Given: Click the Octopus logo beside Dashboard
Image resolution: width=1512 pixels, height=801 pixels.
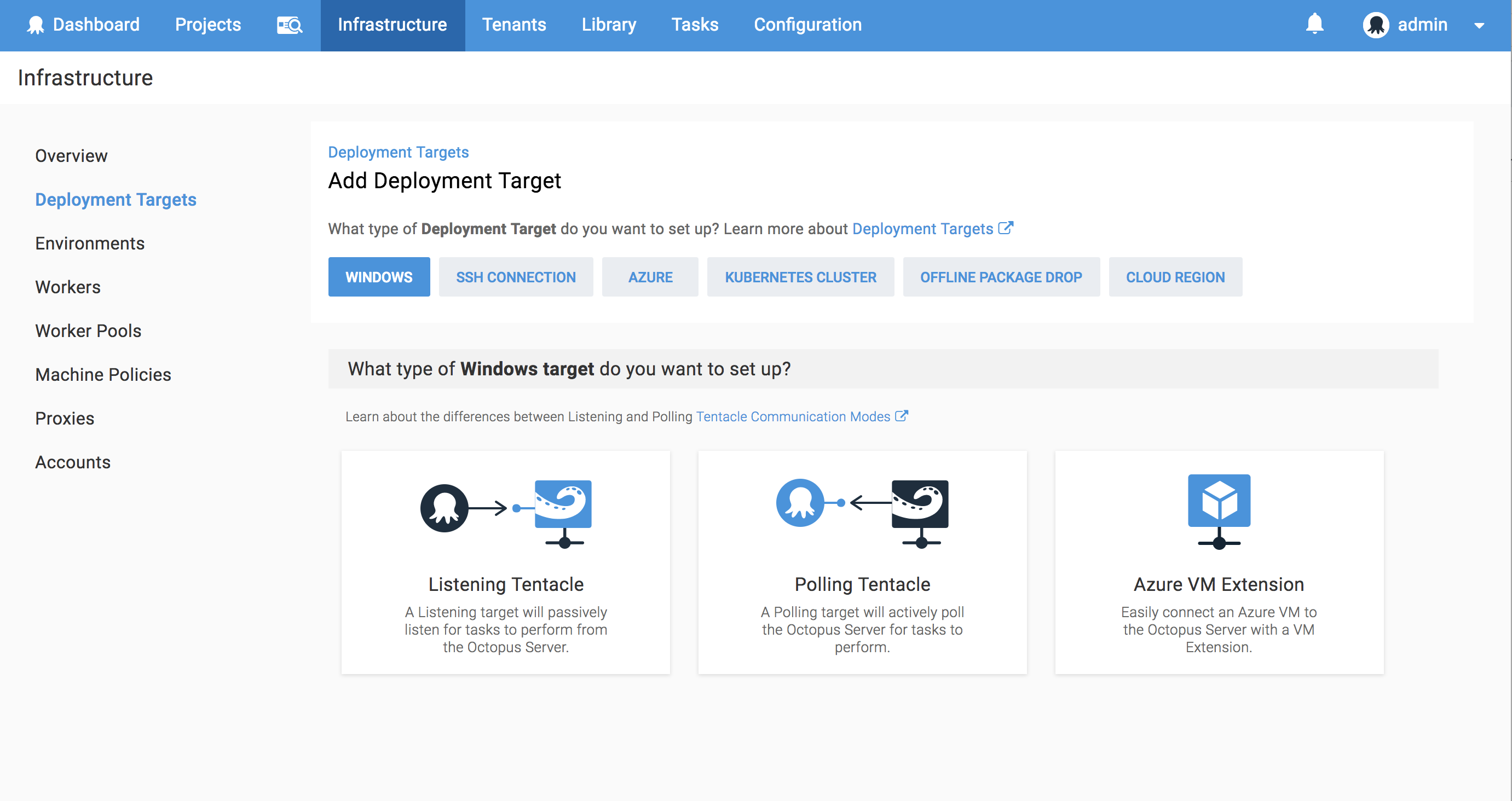Looking at the screenshot, I should point(35,25).
